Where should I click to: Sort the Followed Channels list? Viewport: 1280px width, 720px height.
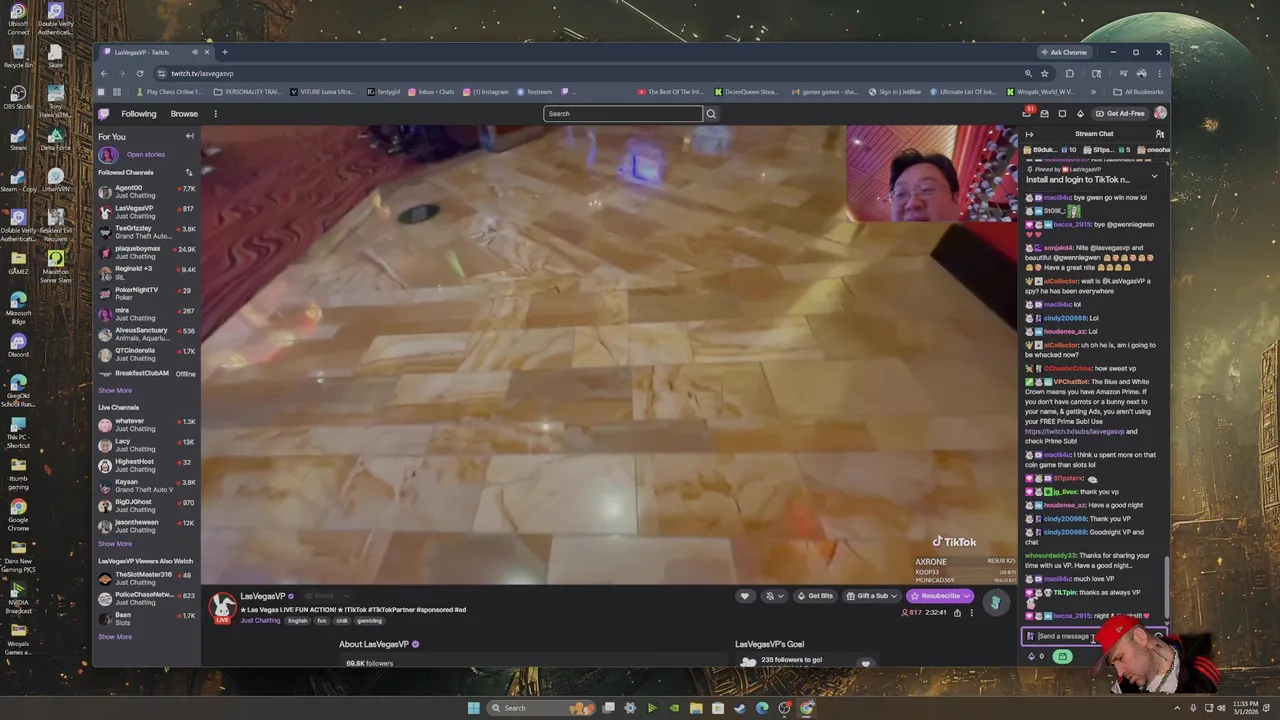click(x=189, y=172)
